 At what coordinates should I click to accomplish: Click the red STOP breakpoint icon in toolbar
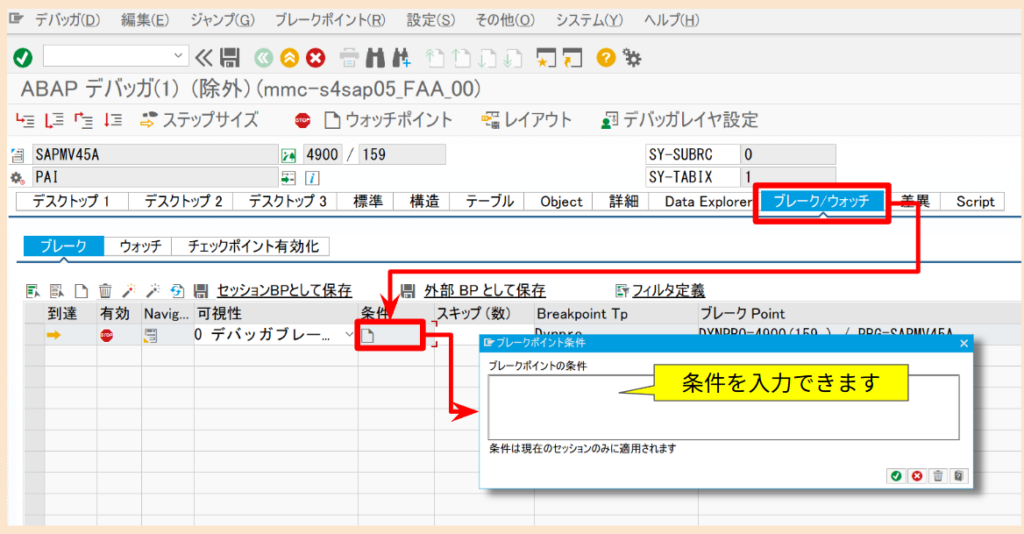302,120
